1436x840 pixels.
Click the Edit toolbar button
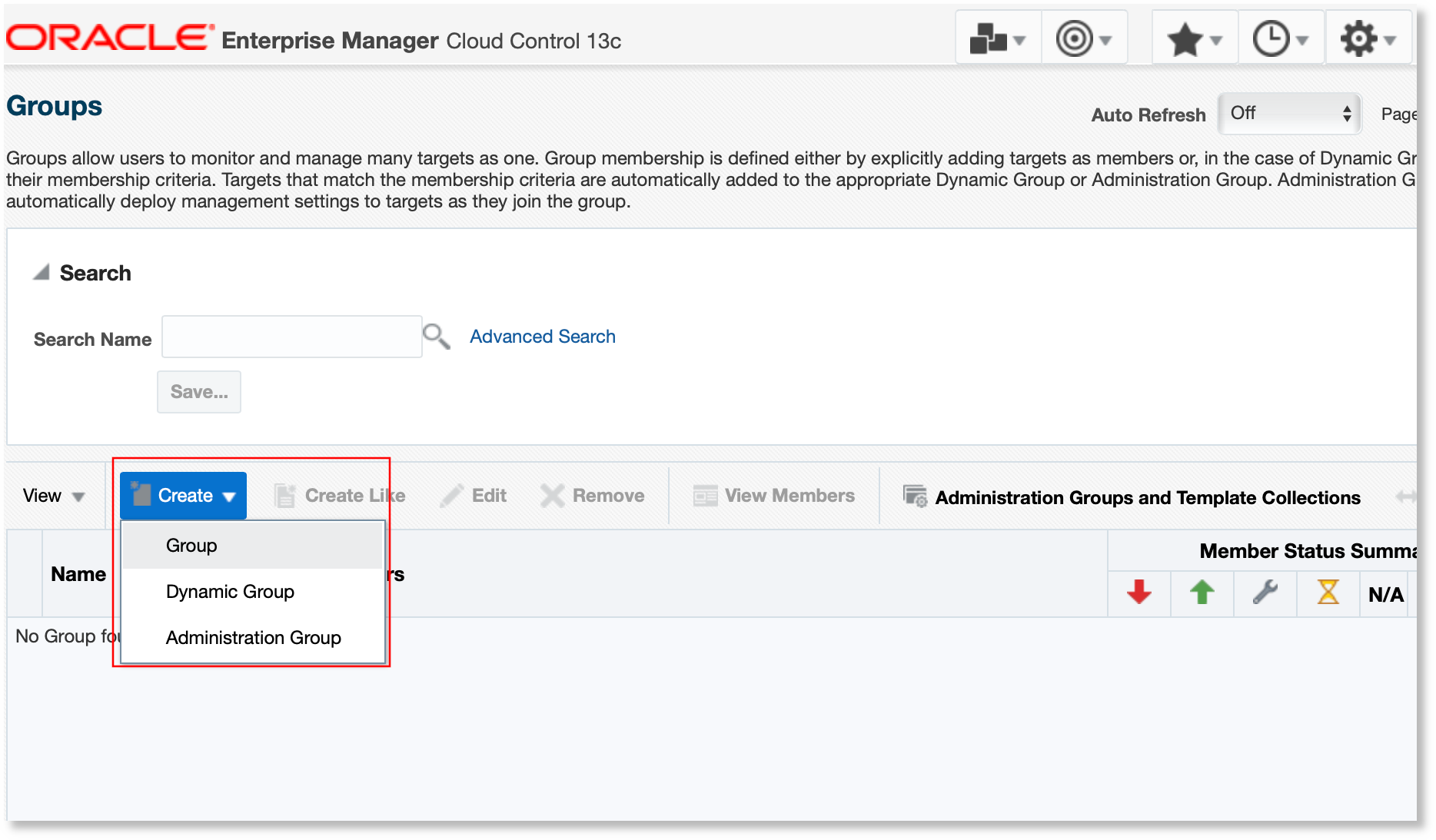point(474,496)
